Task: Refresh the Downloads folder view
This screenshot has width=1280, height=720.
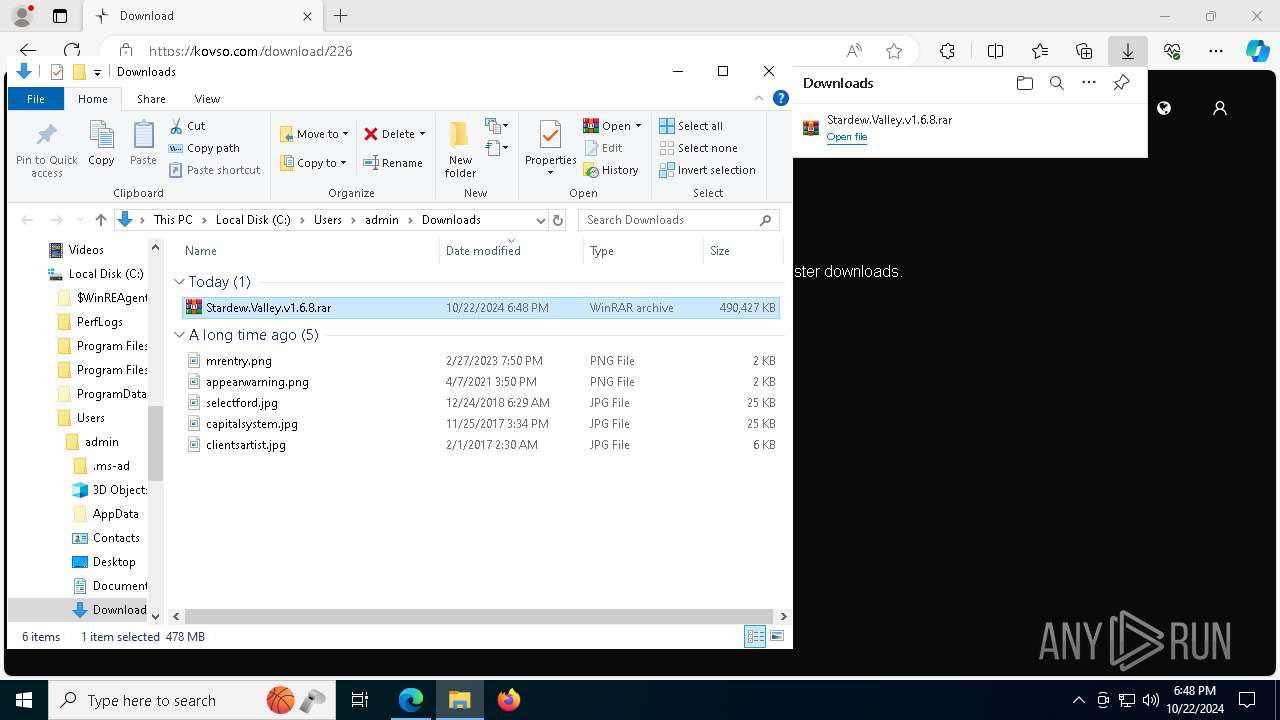Action: coord(558,220)
